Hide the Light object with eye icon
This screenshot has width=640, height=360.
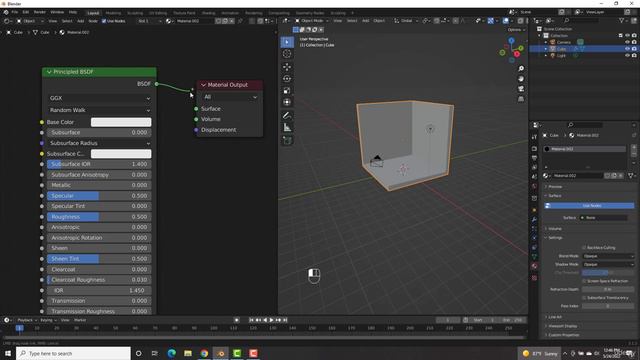click(x=627, y=55)
